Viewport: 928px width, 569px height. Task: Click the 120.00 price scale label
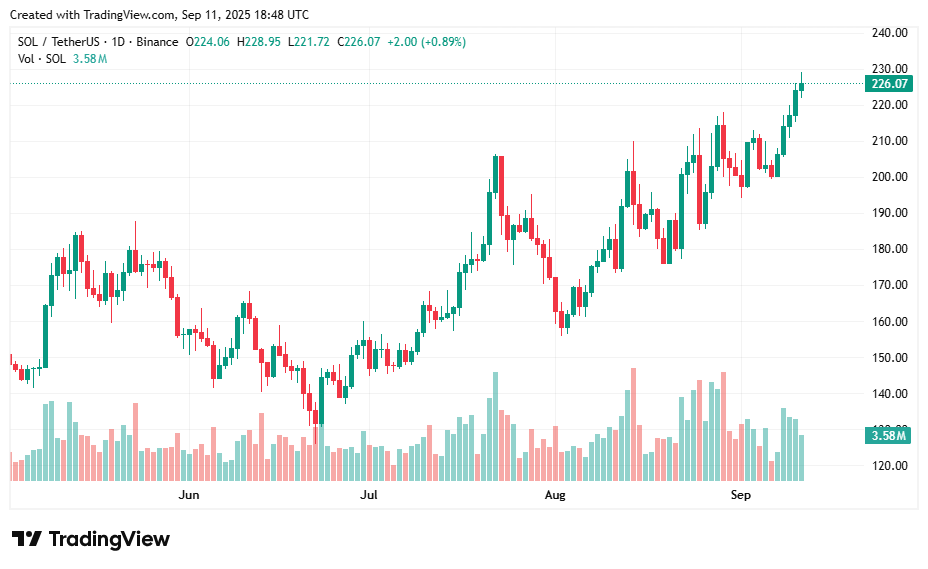(x=889, y=466)
